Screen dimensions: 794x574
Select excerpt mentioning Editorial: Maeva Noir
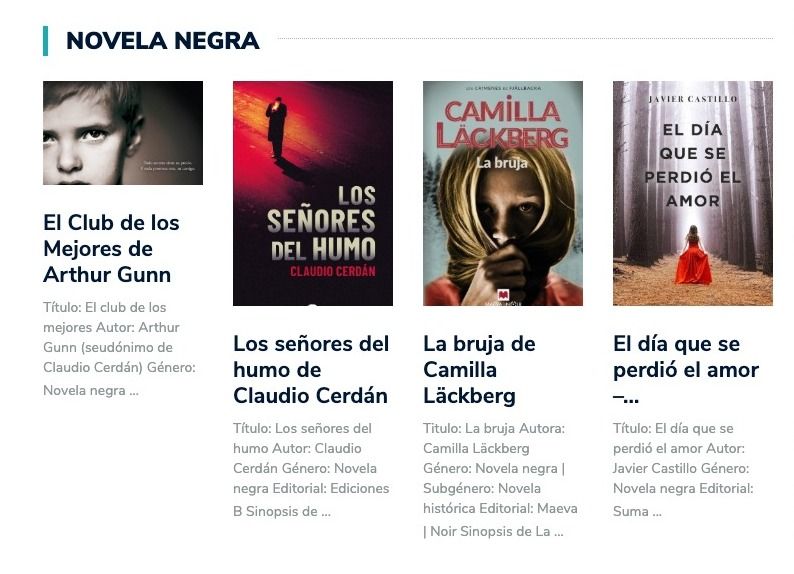pos(500,479)
